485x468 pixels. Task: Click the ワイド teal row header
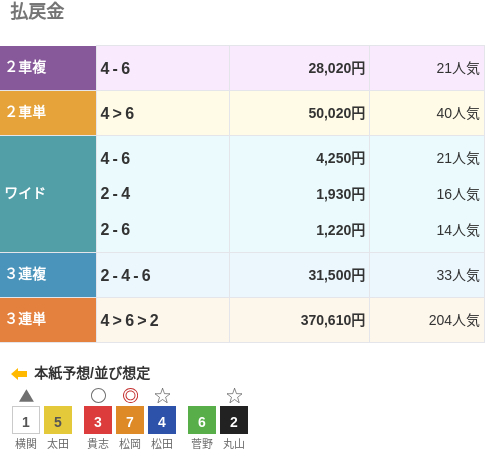point(48,194)
